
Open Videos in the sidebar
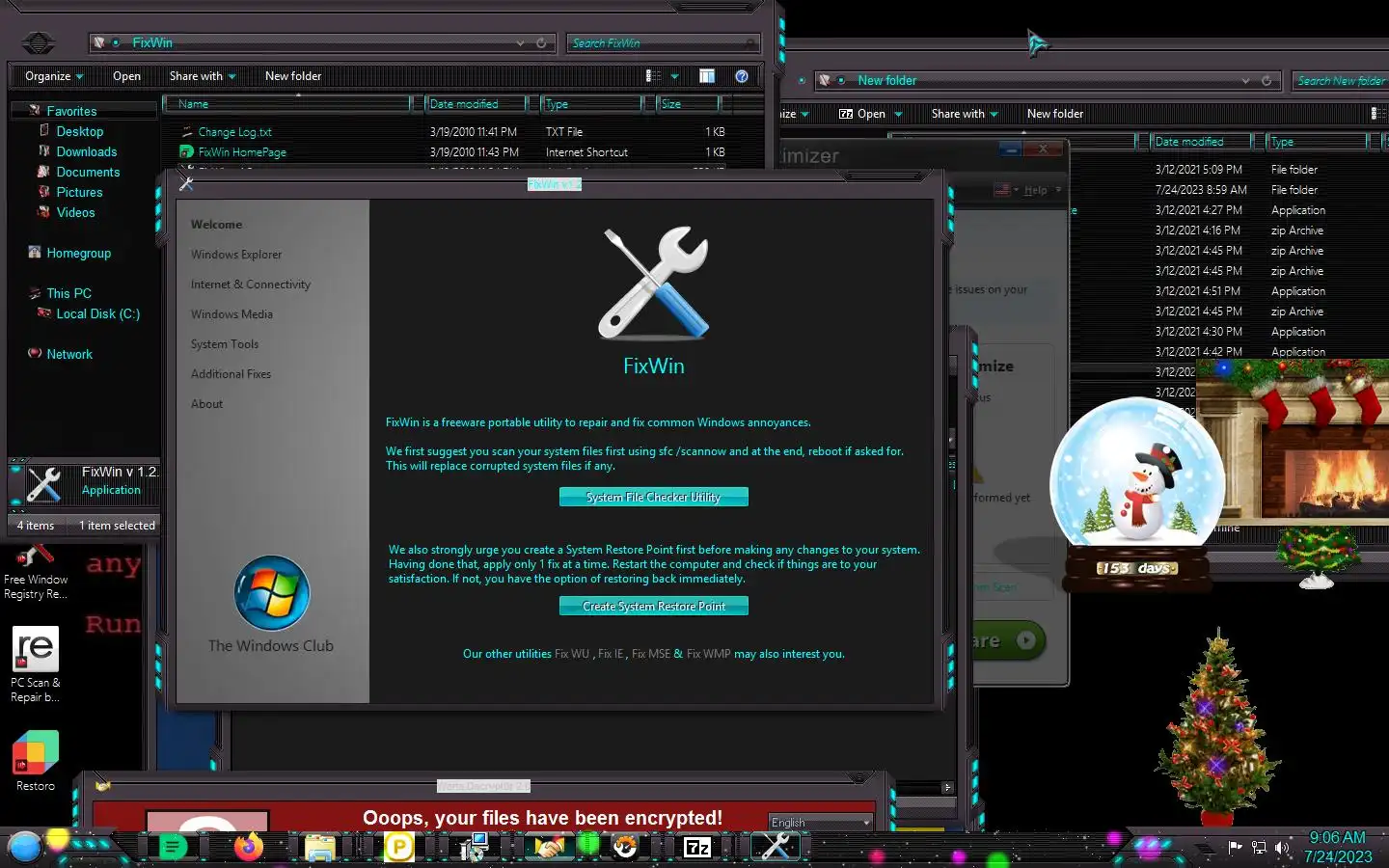(75, 212)
